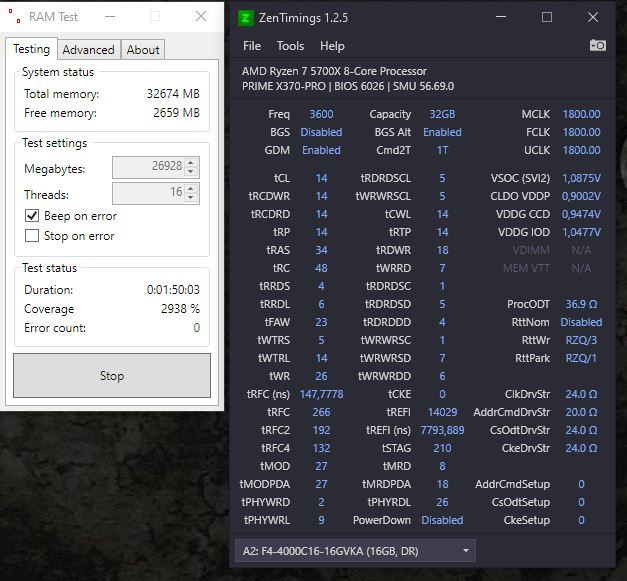Click the RAM Test app icon
Image resolution: width=627 pixels, height=581 pixels.
coord(15,16)
